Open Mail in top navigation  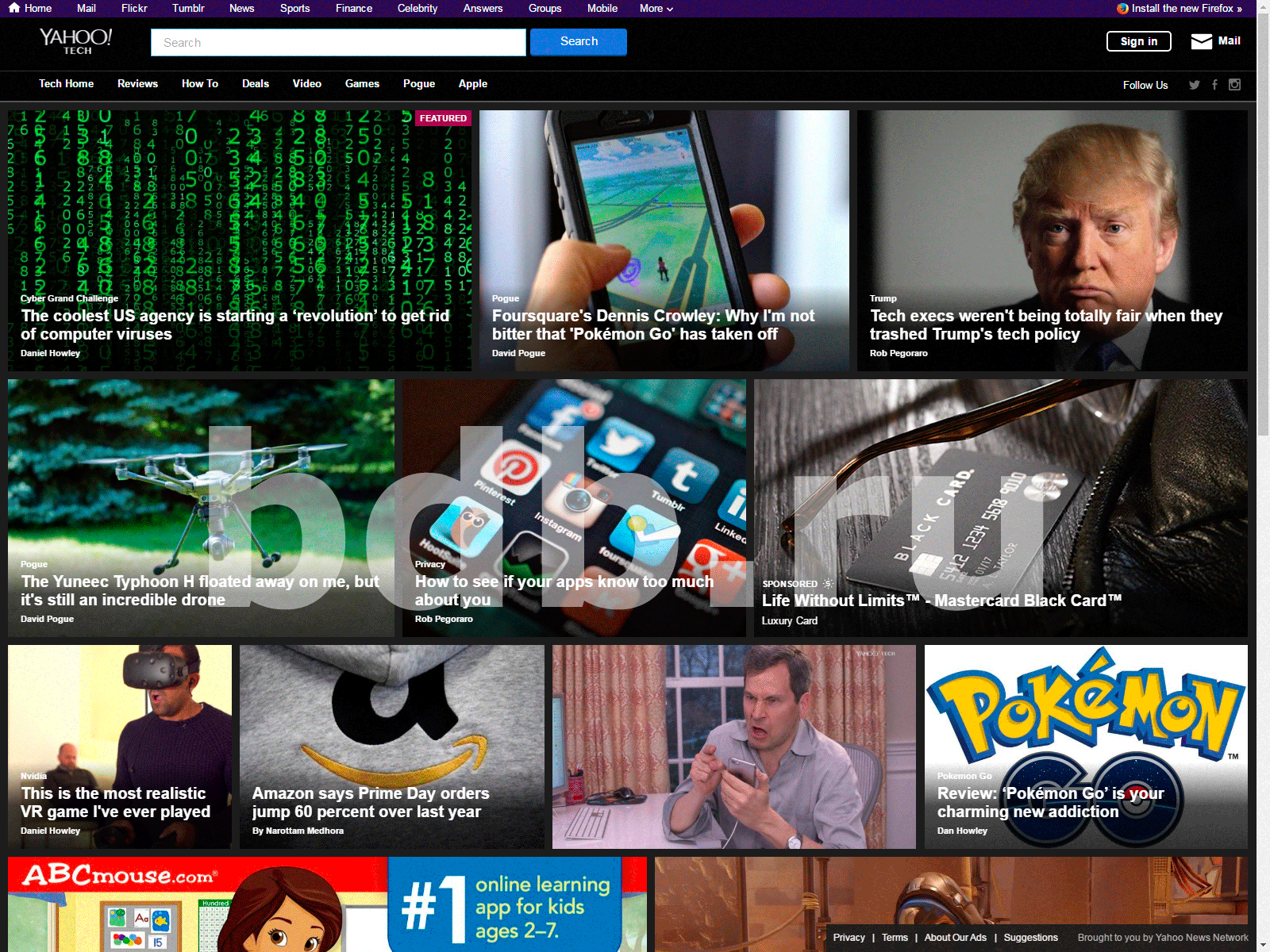click(87, 9)
